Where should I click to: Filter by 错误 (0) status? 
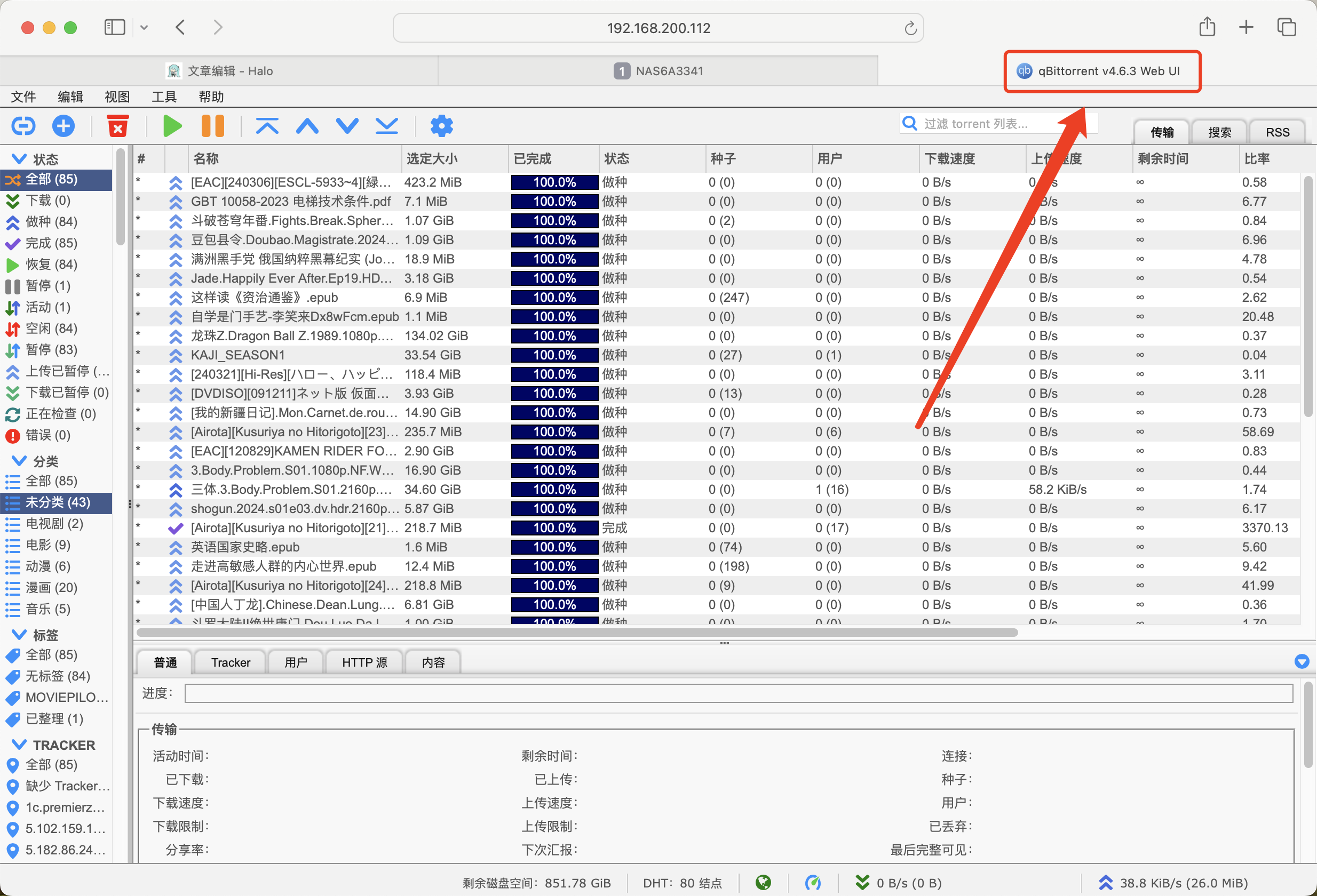tap(56, 435)
